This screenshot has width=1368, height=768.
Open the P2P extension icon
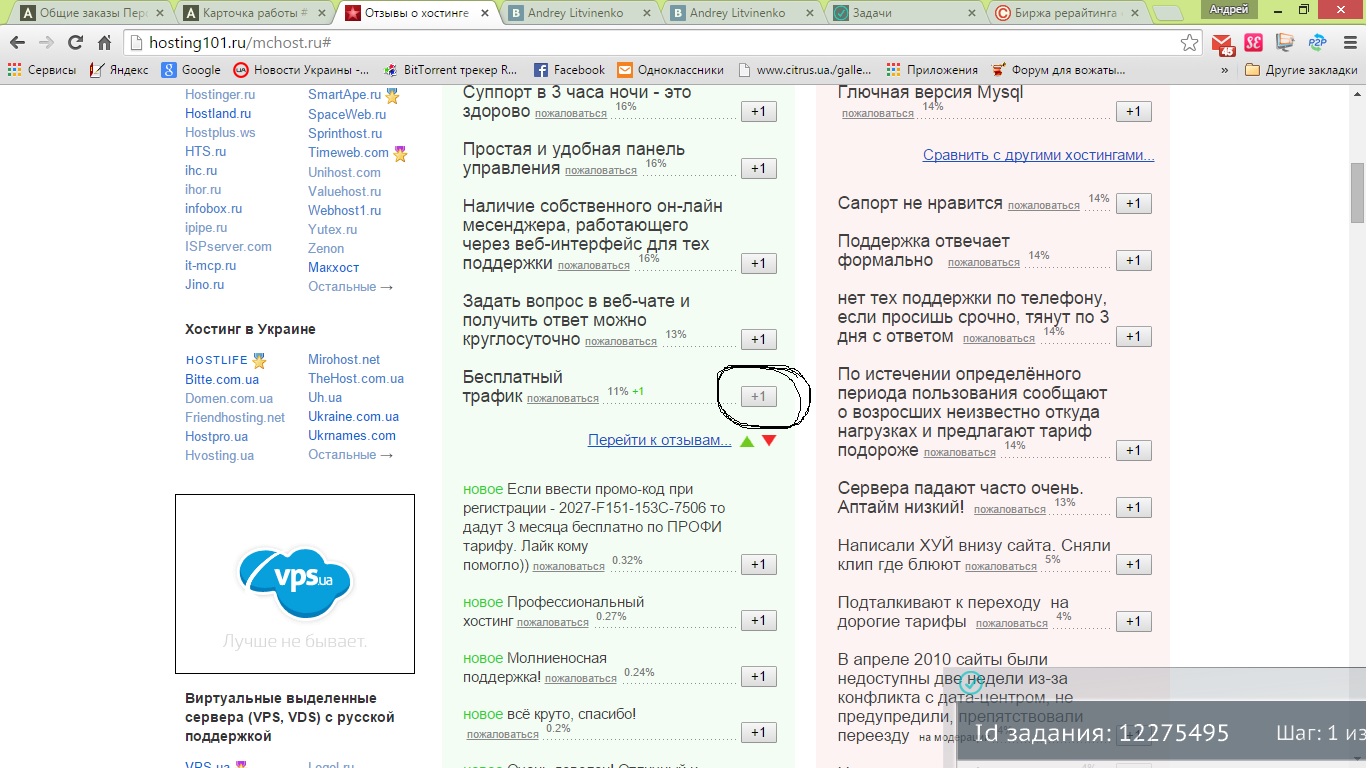[1316, 43]
